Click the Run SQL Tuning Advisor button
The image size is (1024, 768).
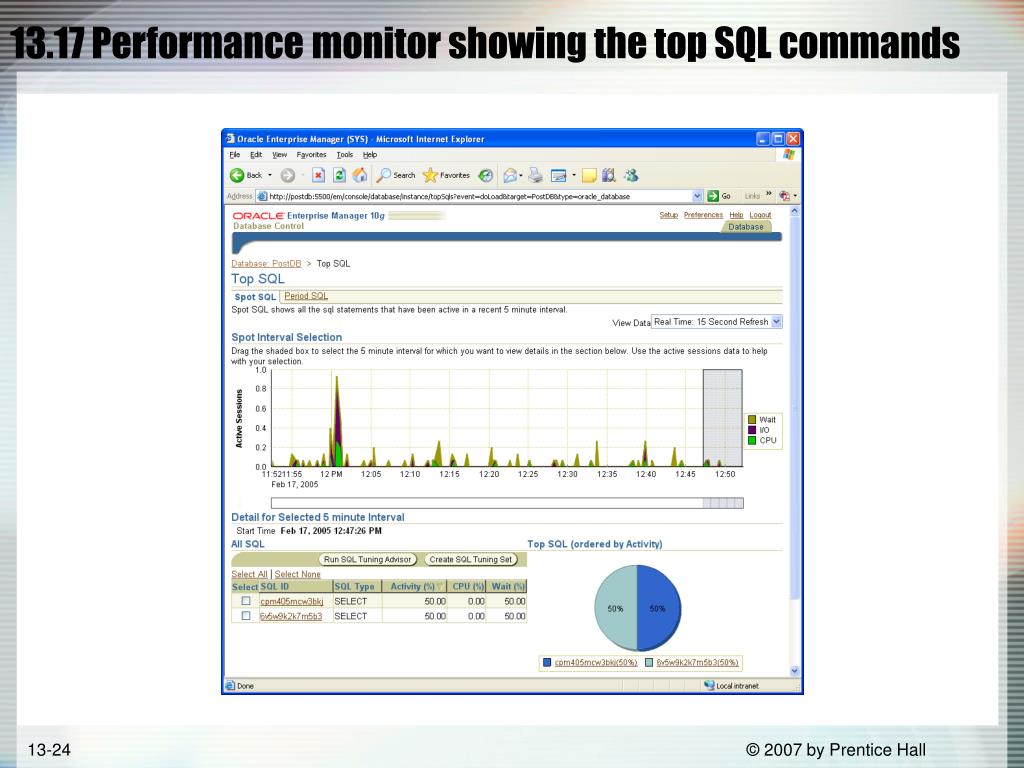[368, 559]
